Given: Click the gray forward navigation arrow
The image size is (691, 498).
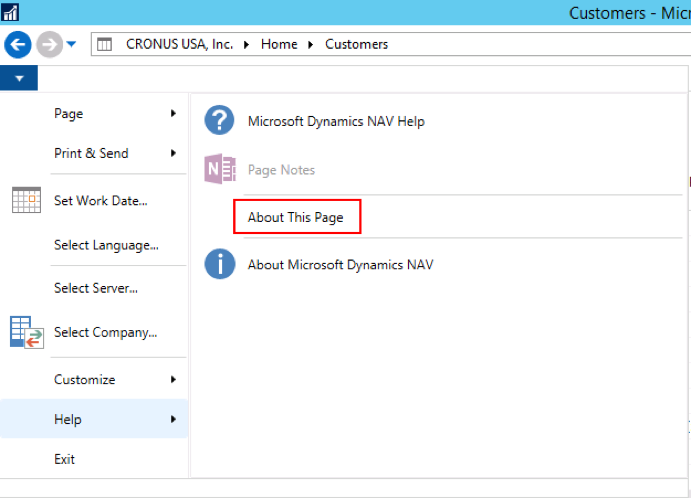Looking at the screenshot, I should pos(49,44).
